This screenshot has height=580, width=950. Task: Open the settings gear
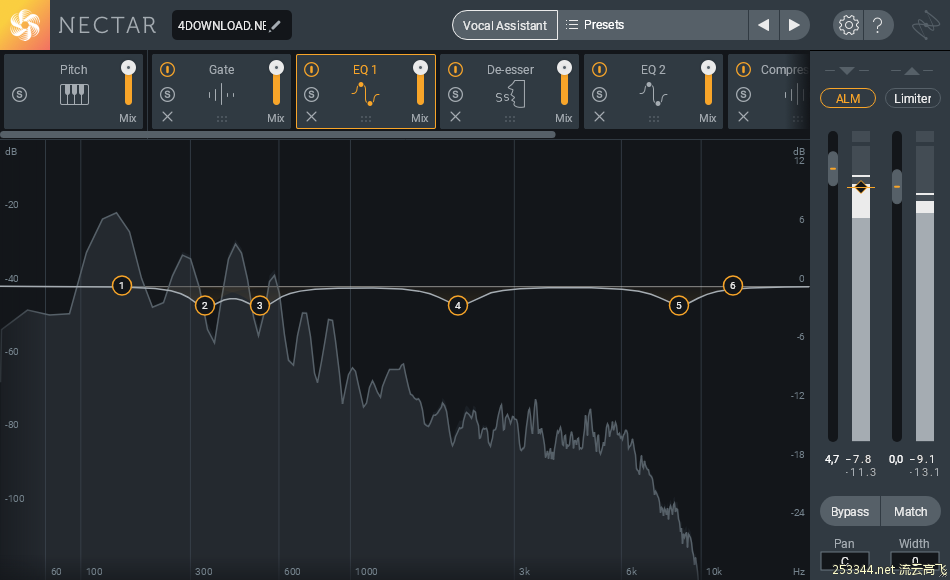click(848, 25)
